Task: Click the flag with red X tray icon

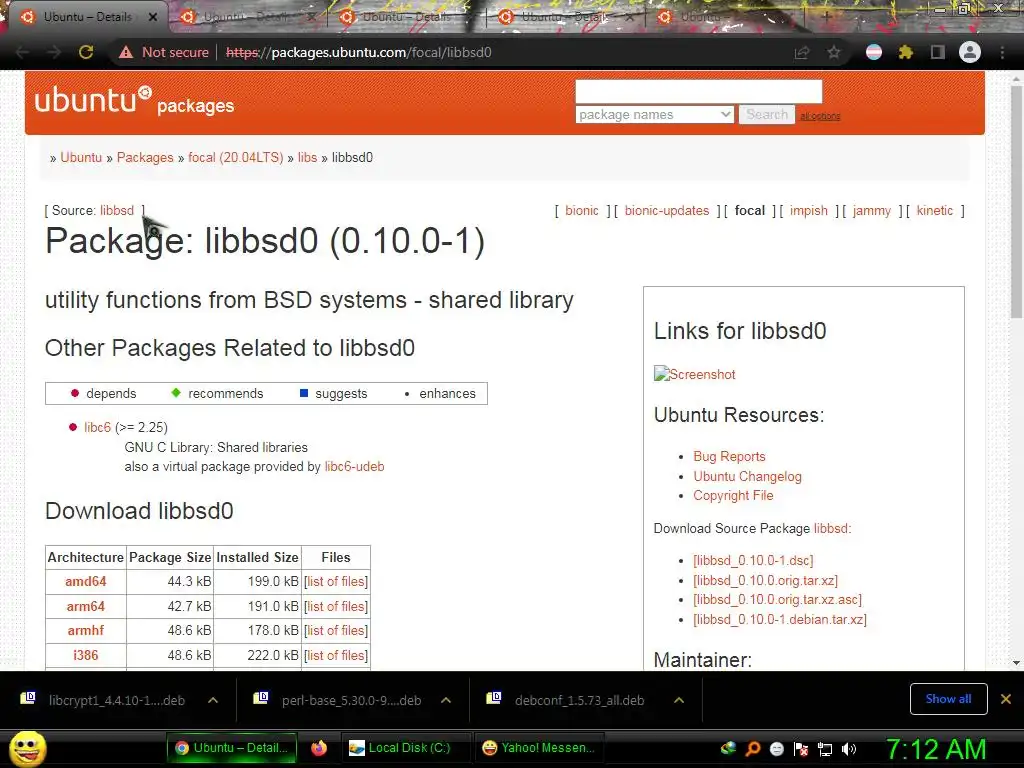Action: coord(801,749)
